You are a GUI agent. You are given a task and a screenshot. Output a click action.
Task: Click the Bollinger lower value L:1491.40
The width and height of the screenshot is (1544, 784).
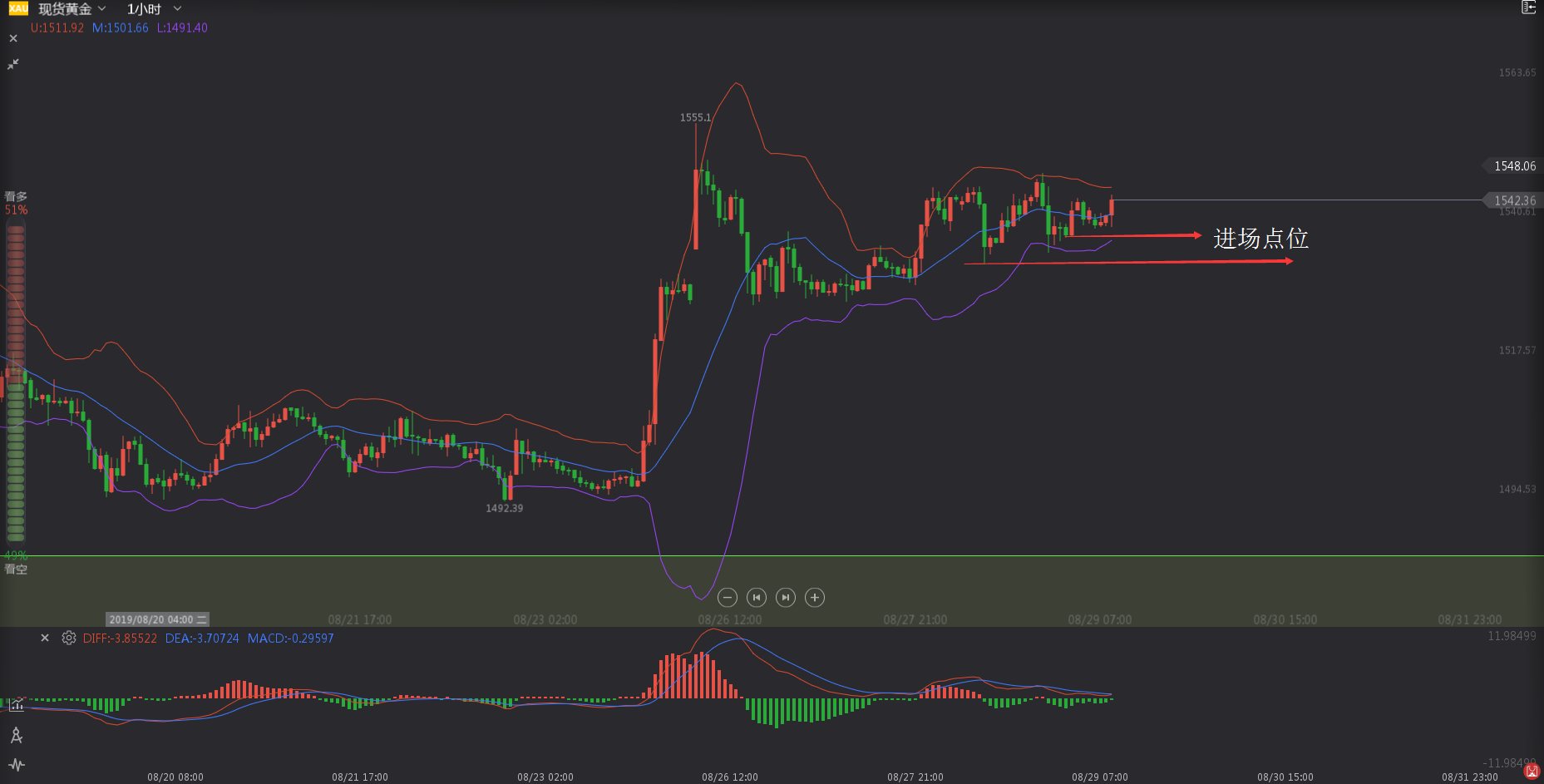182,27
